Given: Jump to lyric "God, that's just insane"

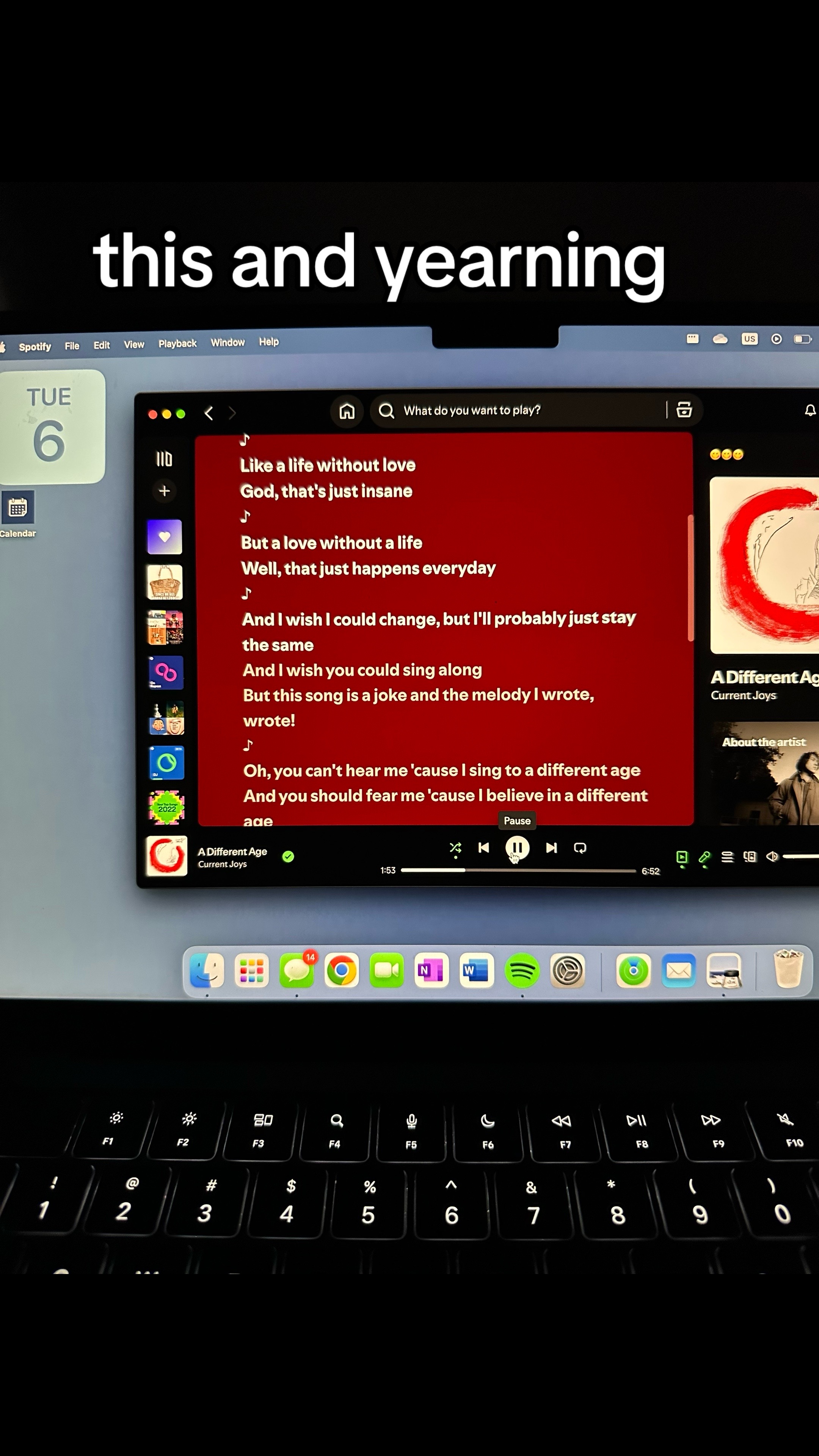Looking at the screenshot, I should click(x=326, y=491).
